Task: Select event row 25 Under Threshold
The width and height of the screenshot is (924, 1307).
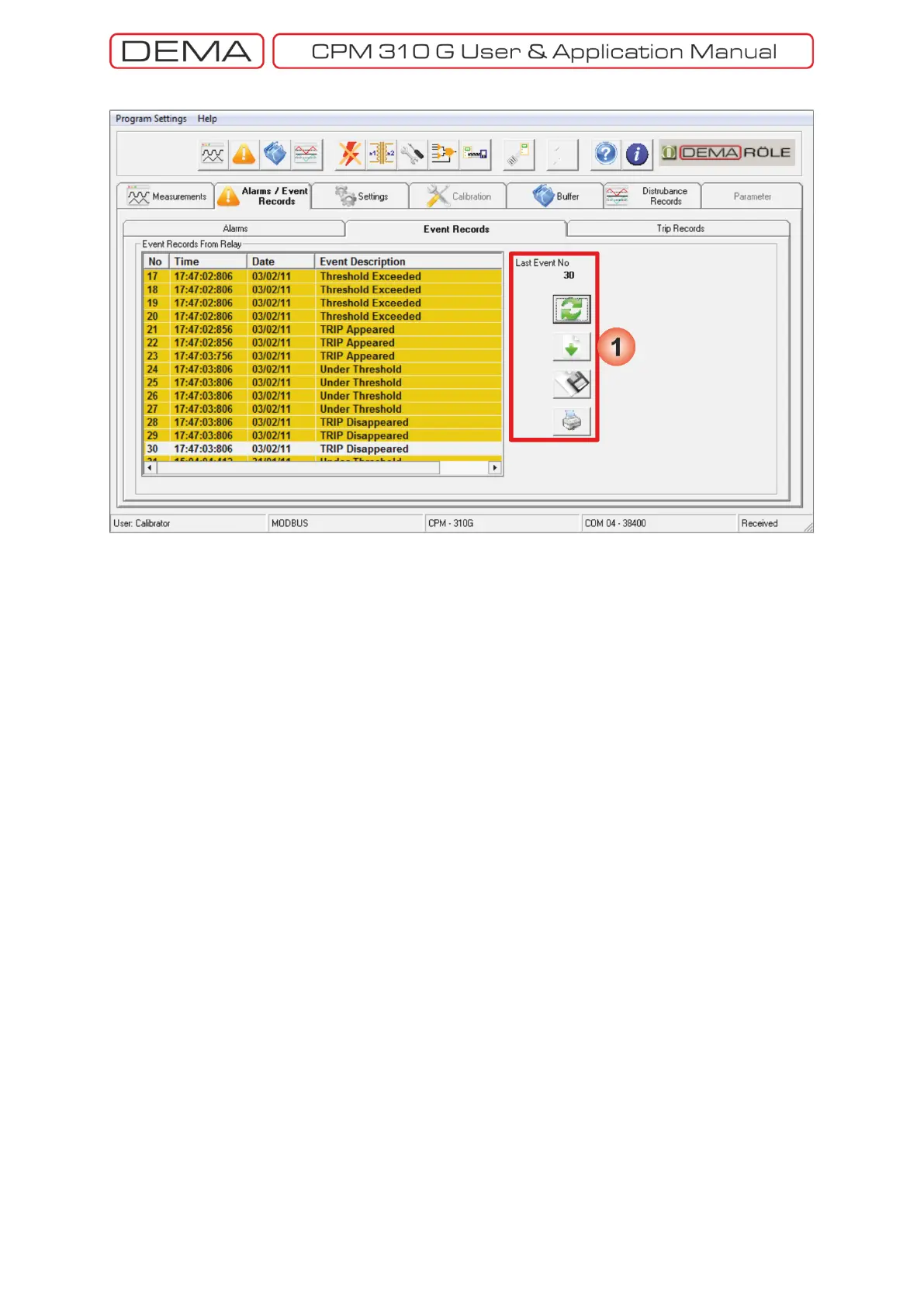Action: point(323,383)
